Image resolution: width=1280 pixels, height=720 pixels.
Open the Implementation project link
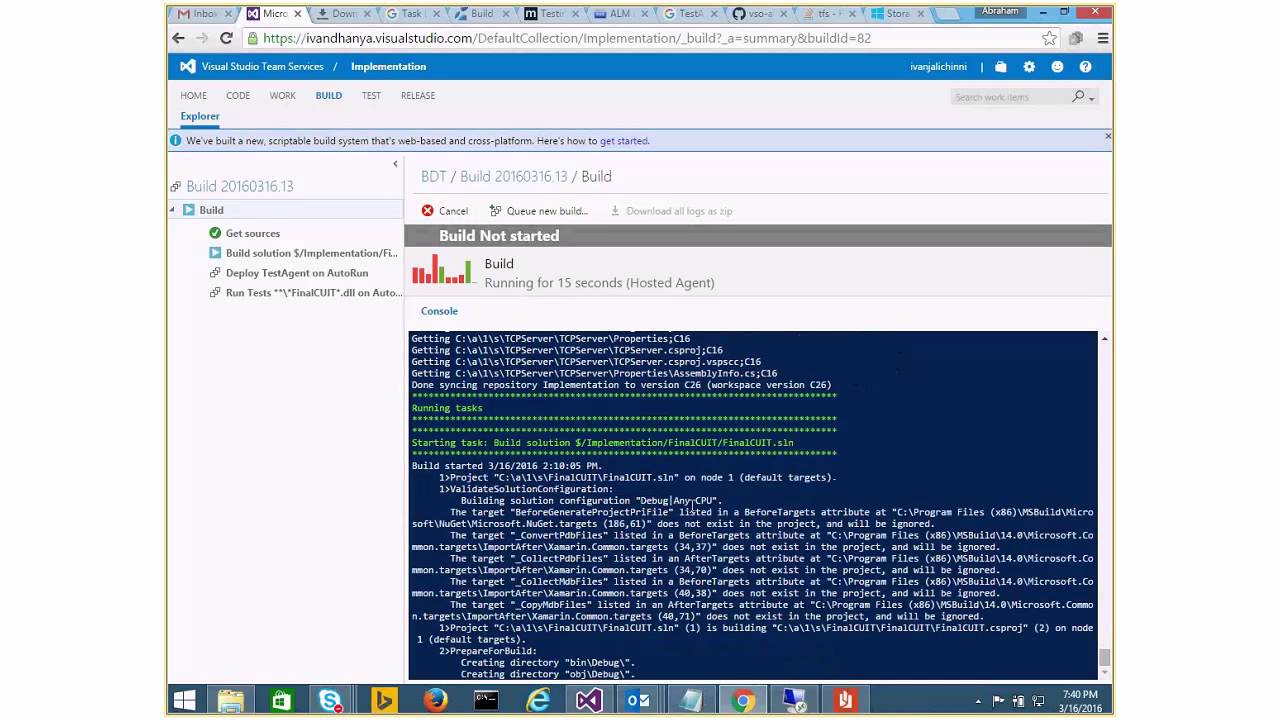click(388, 67)
